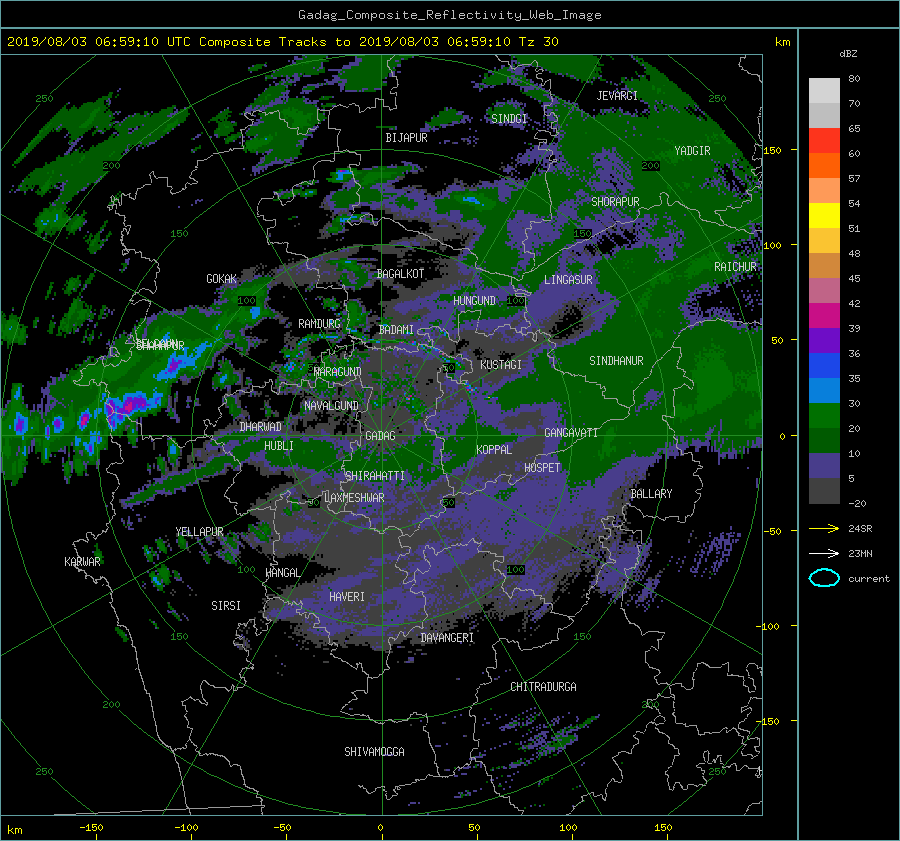Click the 45 dBZ brown-orange swatch
The image size is (900, 841).
point(824,265)
